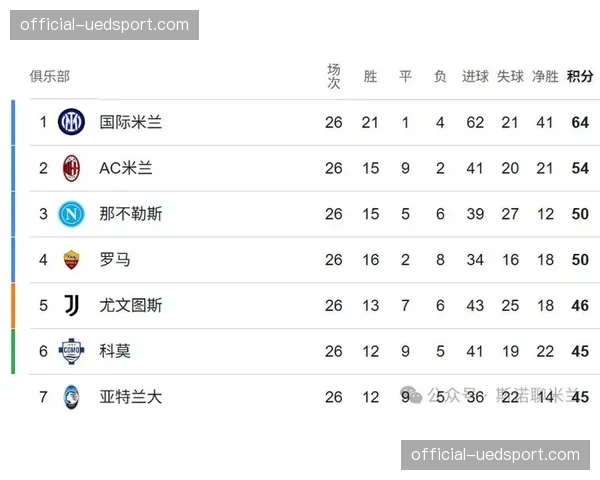
Task: Click the Atalanta club logo
Action: [72, 396]
